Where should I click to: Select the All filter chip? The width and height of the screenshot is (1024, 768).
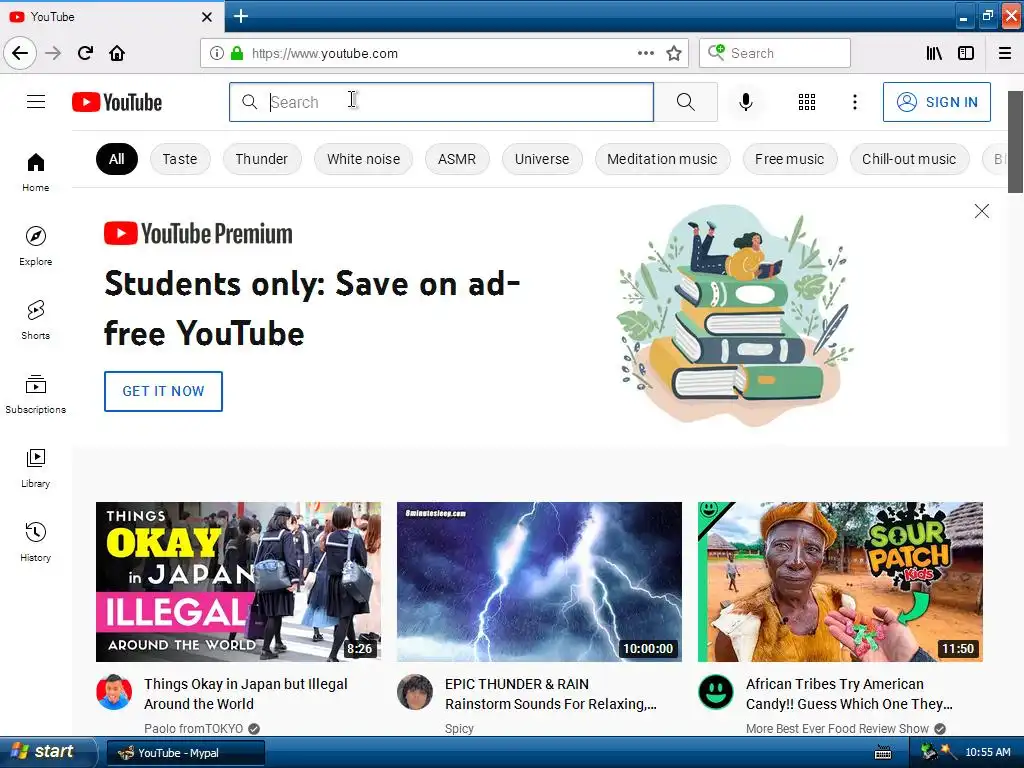click(117, 159)
